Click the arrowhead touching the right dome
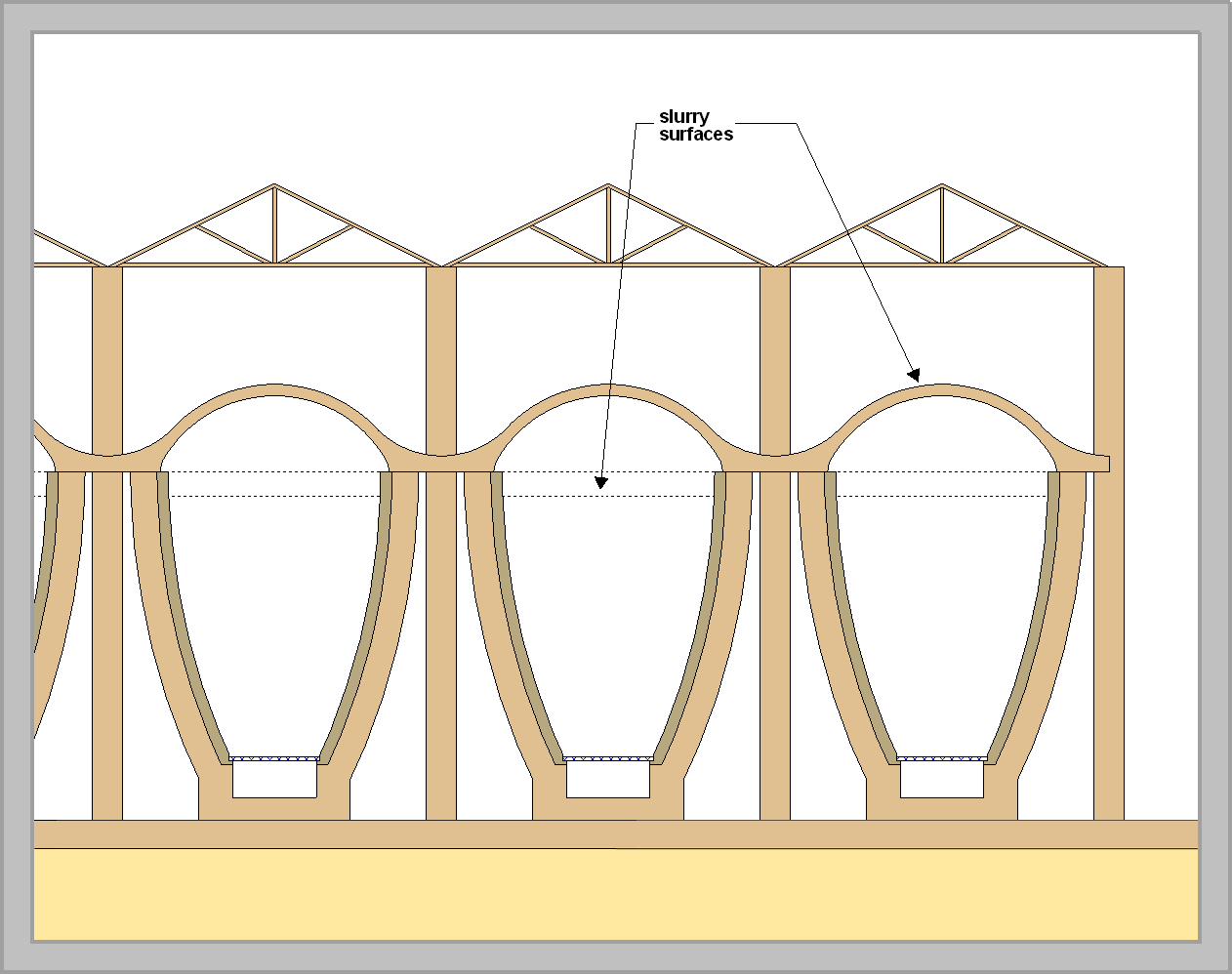This screenshot has height=974, width=1232. [913, 374]
